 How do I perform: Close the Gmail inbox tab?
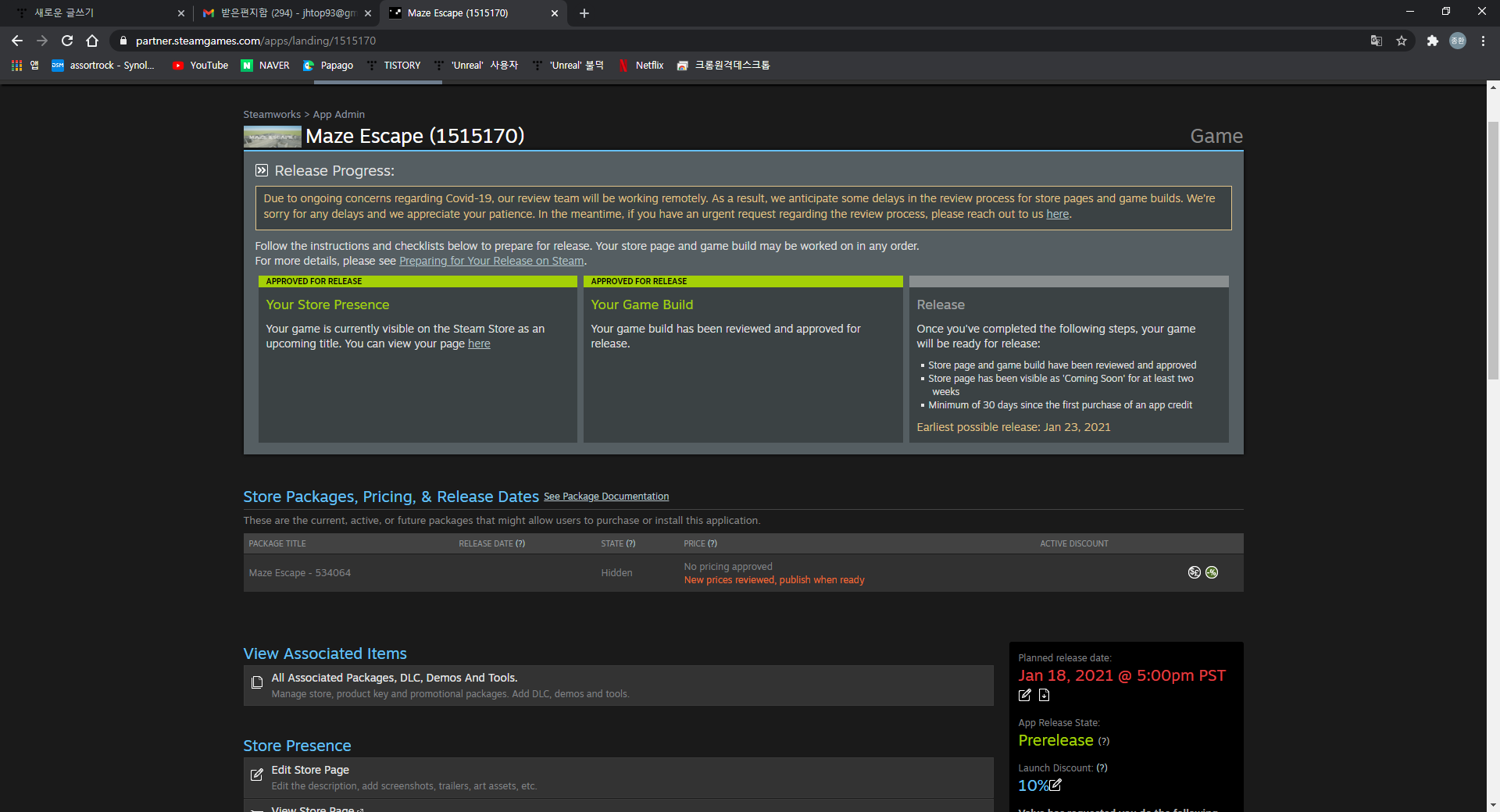pos(368,13)
